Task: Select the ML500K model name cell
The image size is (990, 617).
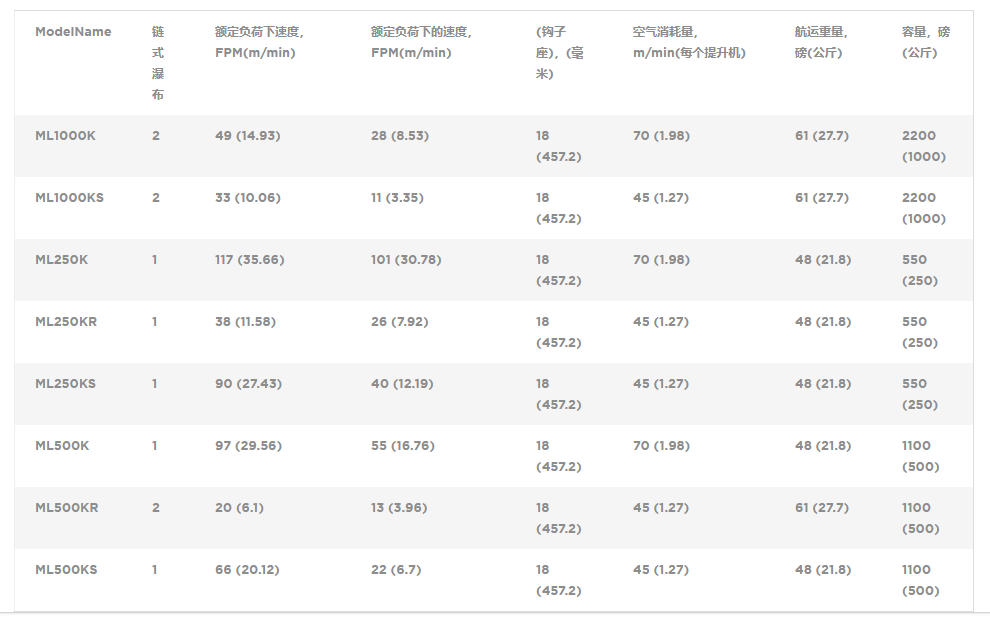Action: (62, 446)
